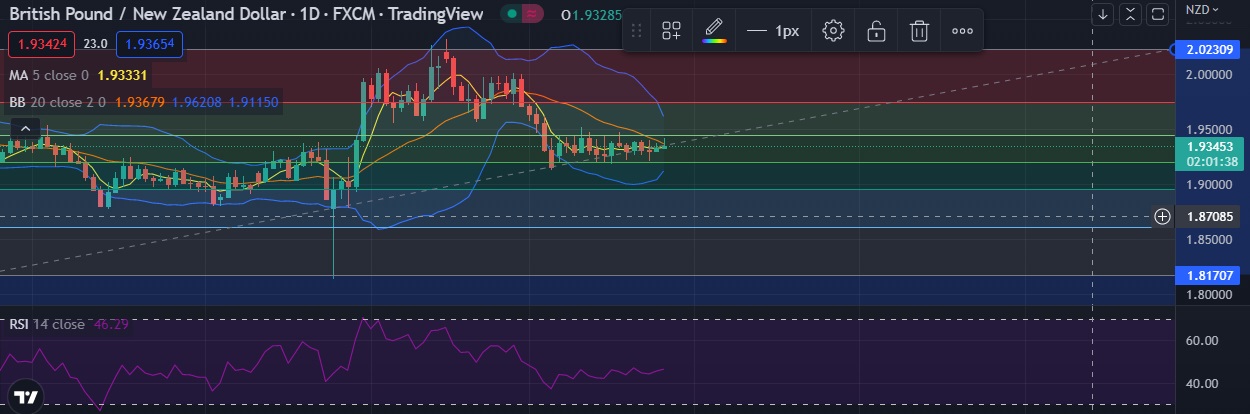Click the pink data-mode indicator

(534, 14)
